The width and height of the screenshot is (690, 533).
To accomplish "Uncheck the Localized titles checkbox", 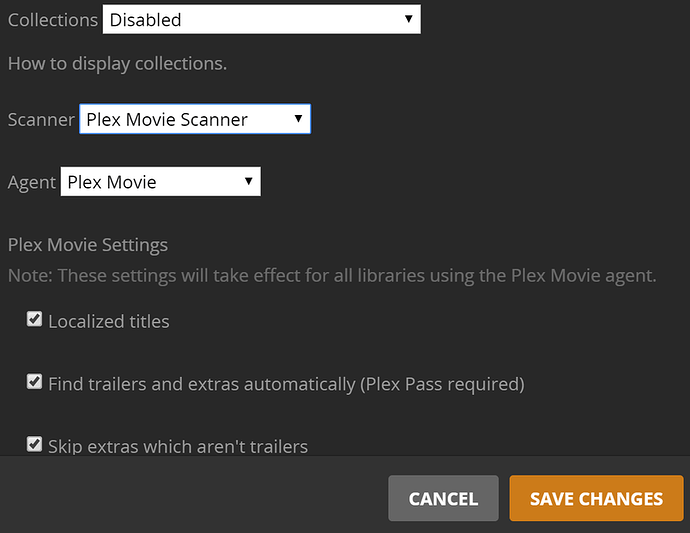I will [x=35, y=320].
